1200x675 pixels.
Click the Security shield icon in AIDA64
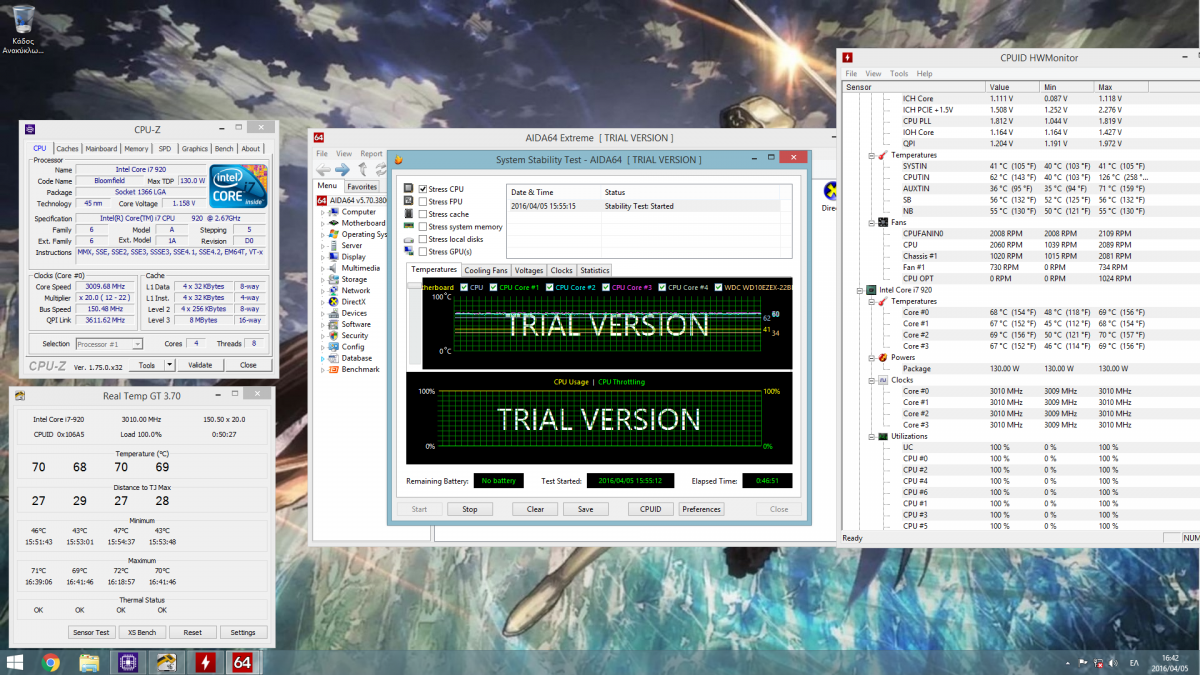pos(333,336)
